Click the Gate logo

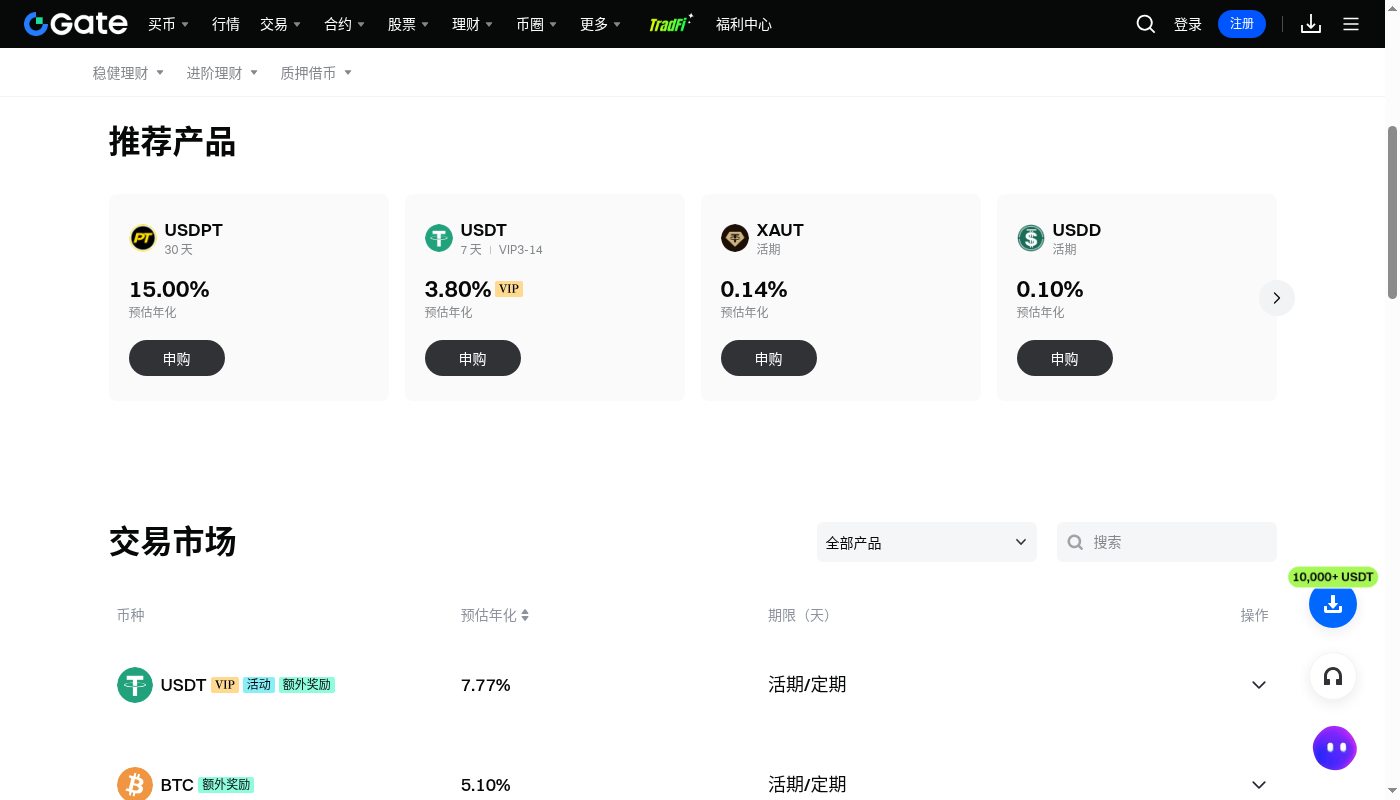(x=76, y=24)
